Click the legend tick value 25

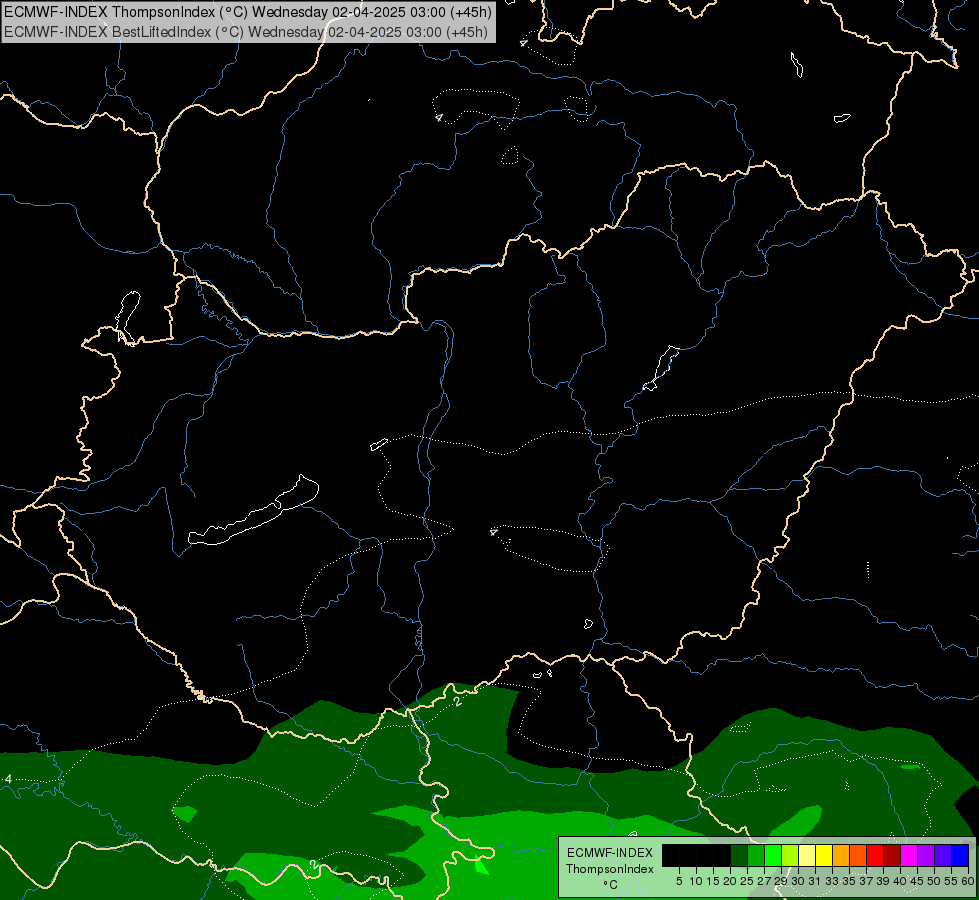click(x=747, y=881)
